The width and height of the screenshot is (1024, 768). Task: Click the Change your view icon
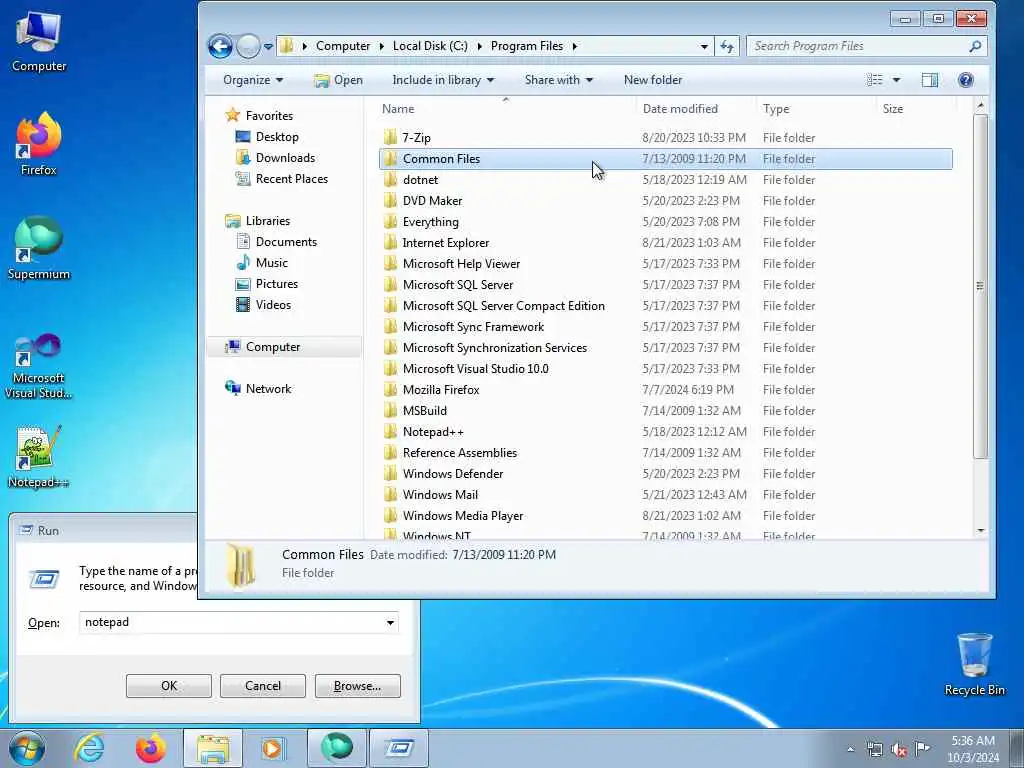coord(874,80)
